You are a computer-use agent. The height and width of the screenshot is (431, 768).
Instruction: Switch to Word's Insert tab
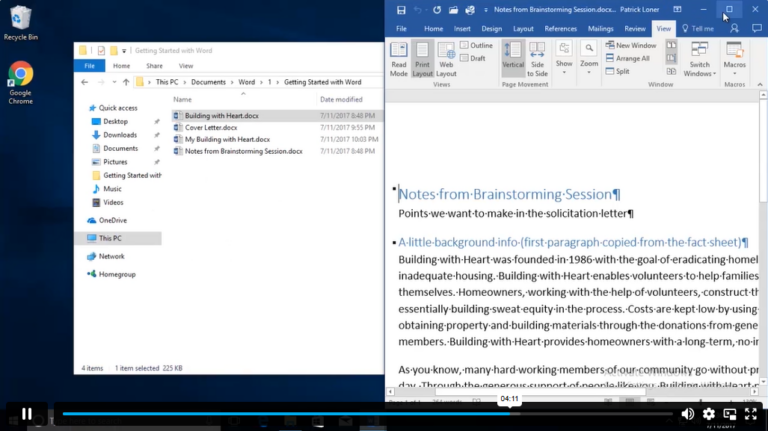[462, 28]
